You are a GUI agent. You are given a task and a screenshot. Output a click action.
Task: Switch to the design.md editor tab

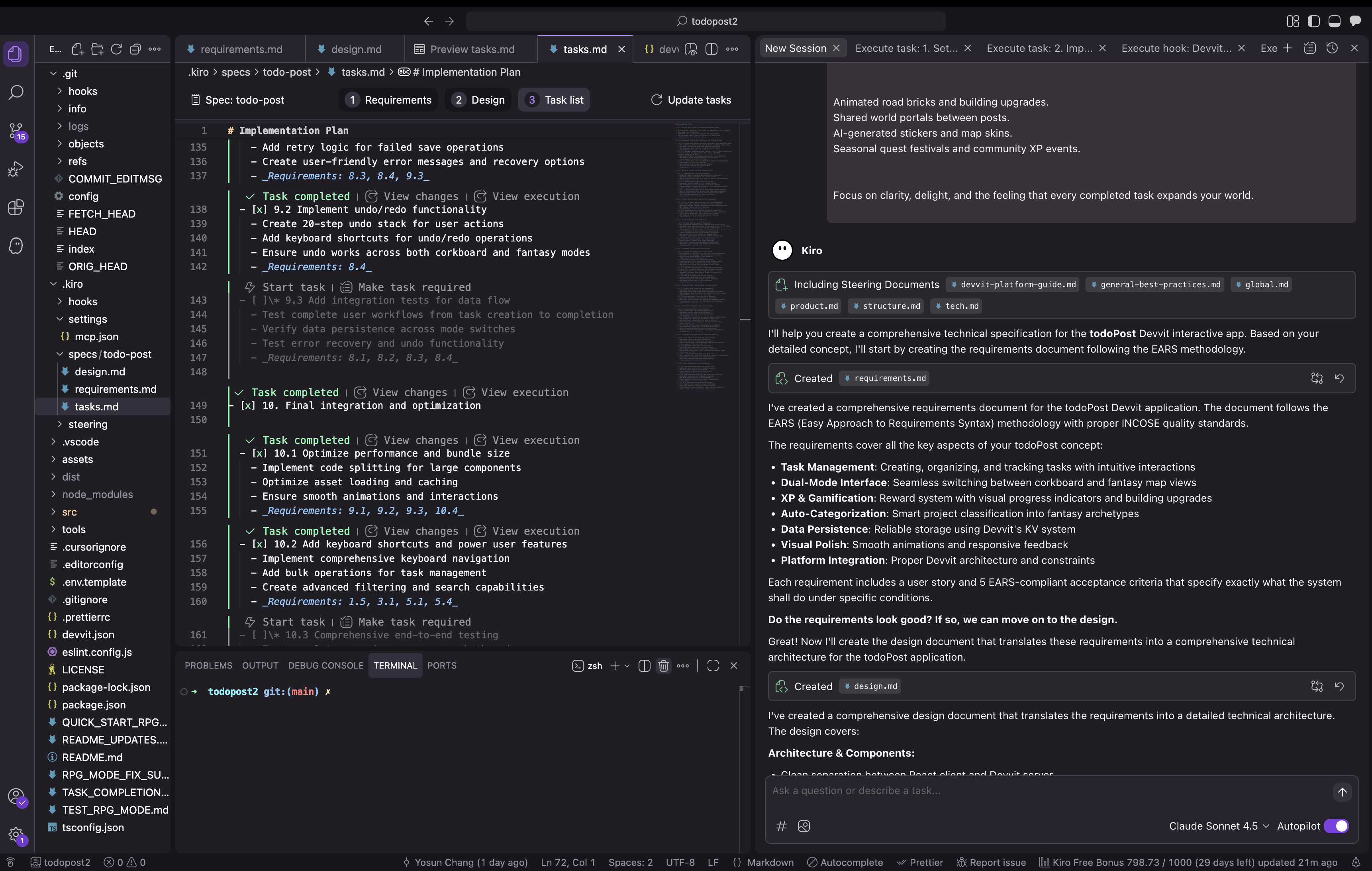tap(355, 49)
